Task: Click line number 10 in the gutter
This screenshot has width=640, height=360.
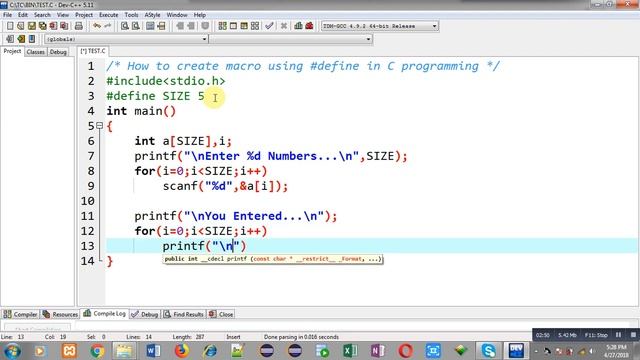Action: click(x=87, y=201)
